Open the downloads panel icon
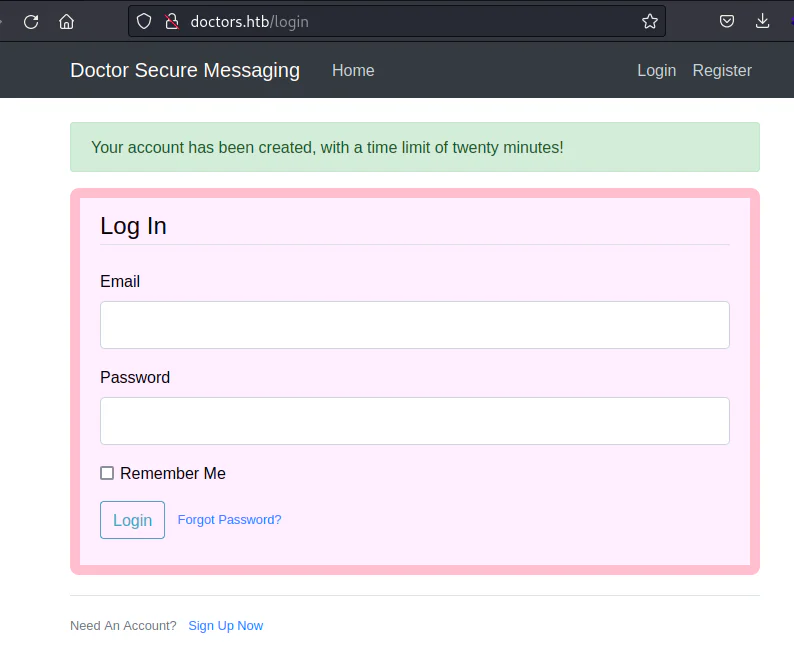794x658 pixels. tap(762, 21)
